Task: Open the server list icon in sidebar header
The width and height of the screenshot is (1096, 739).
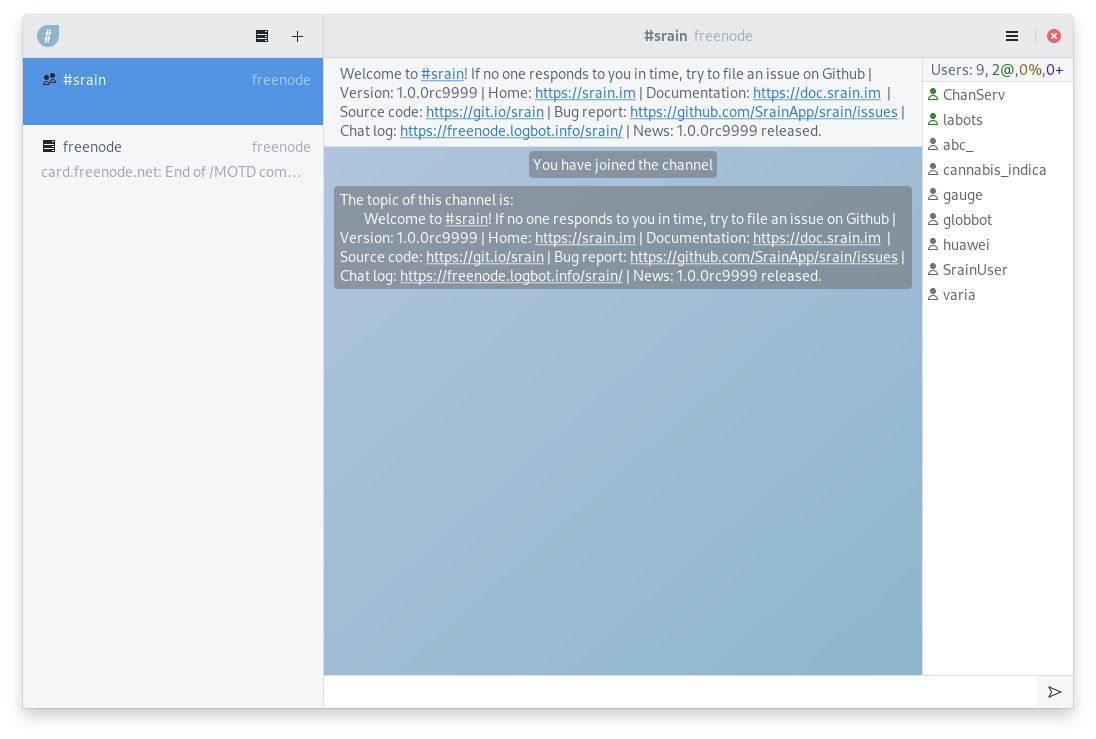Action: (x=262, y=36)
